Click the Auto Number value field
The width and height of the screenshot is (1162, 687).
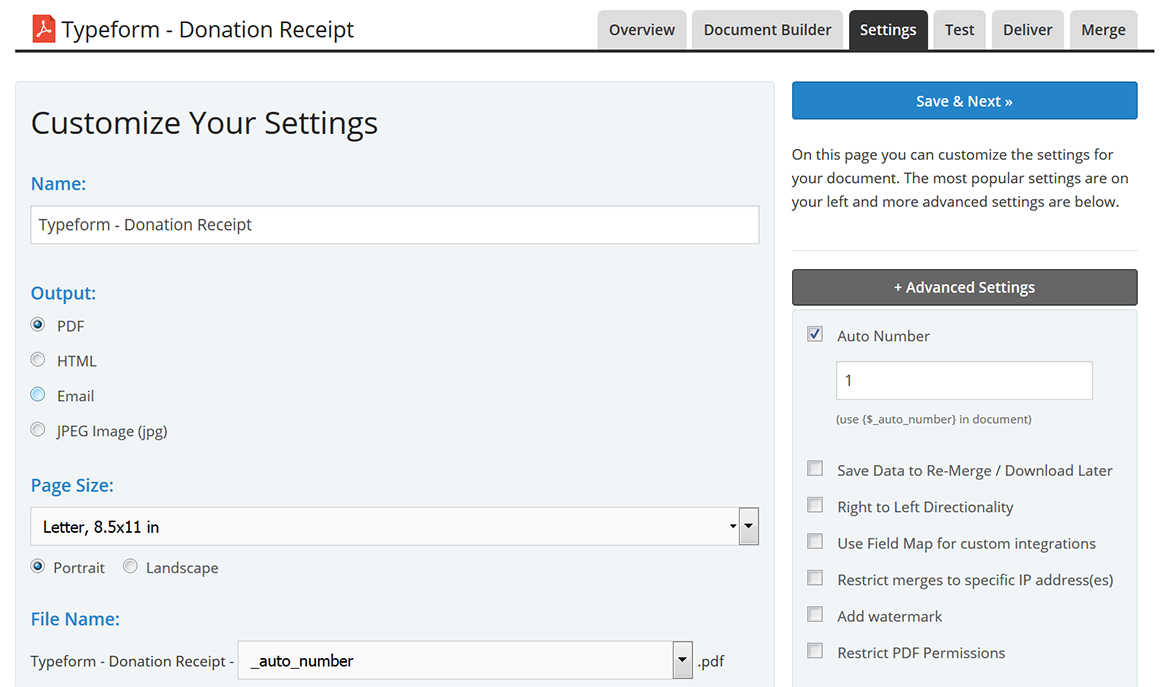point(963,381)
